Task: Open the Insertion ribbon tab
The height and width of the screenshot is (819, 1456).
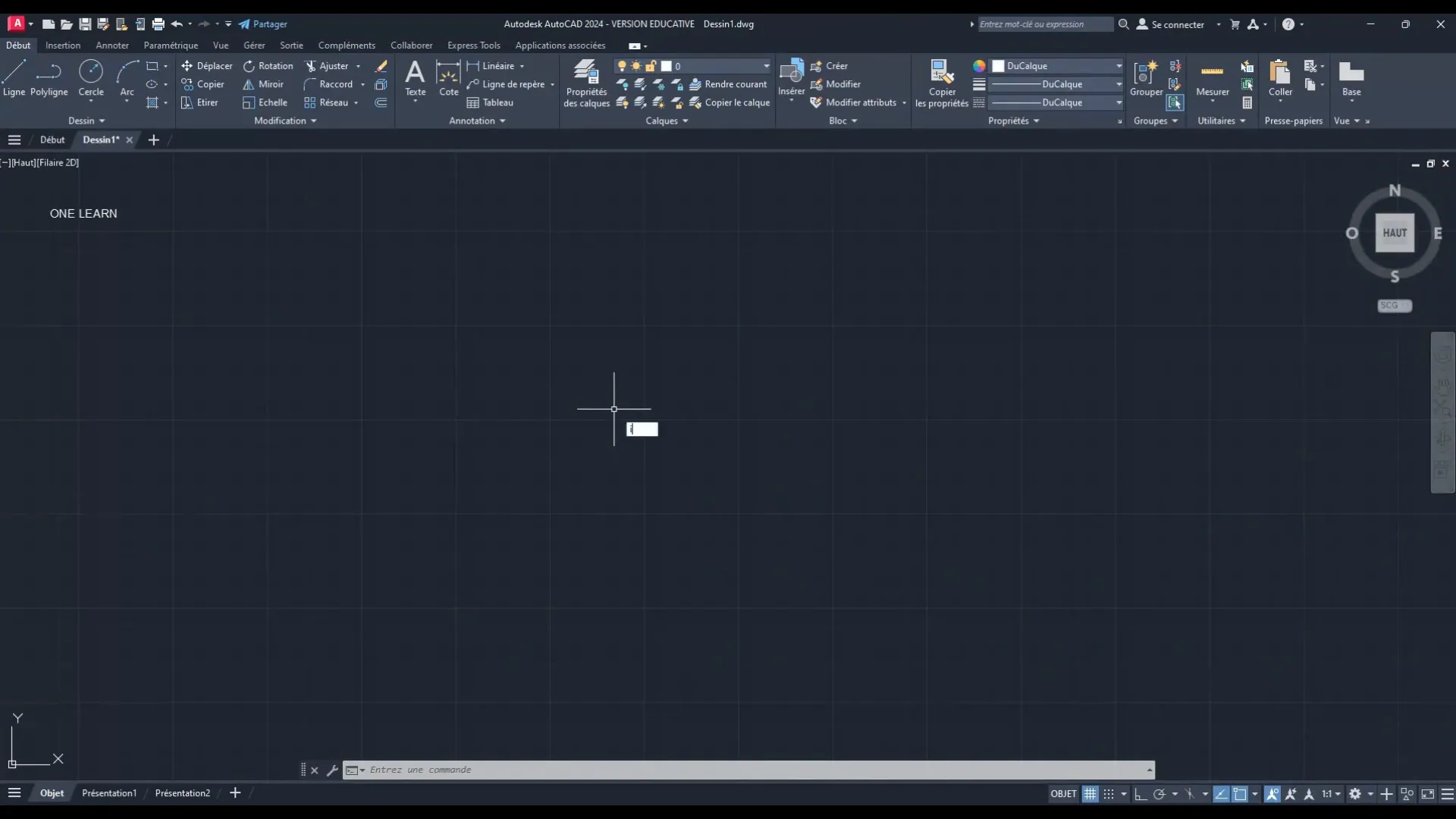Action: (63, 45)
